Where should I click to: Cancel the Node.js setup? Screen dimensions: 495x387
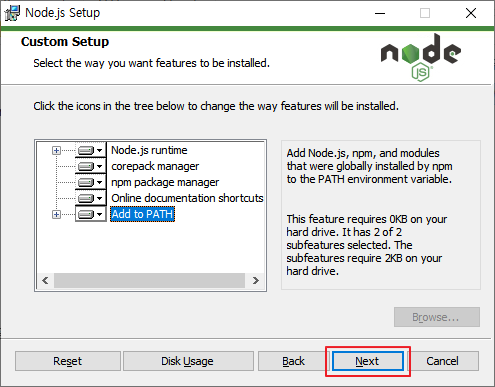coord(442,361)
